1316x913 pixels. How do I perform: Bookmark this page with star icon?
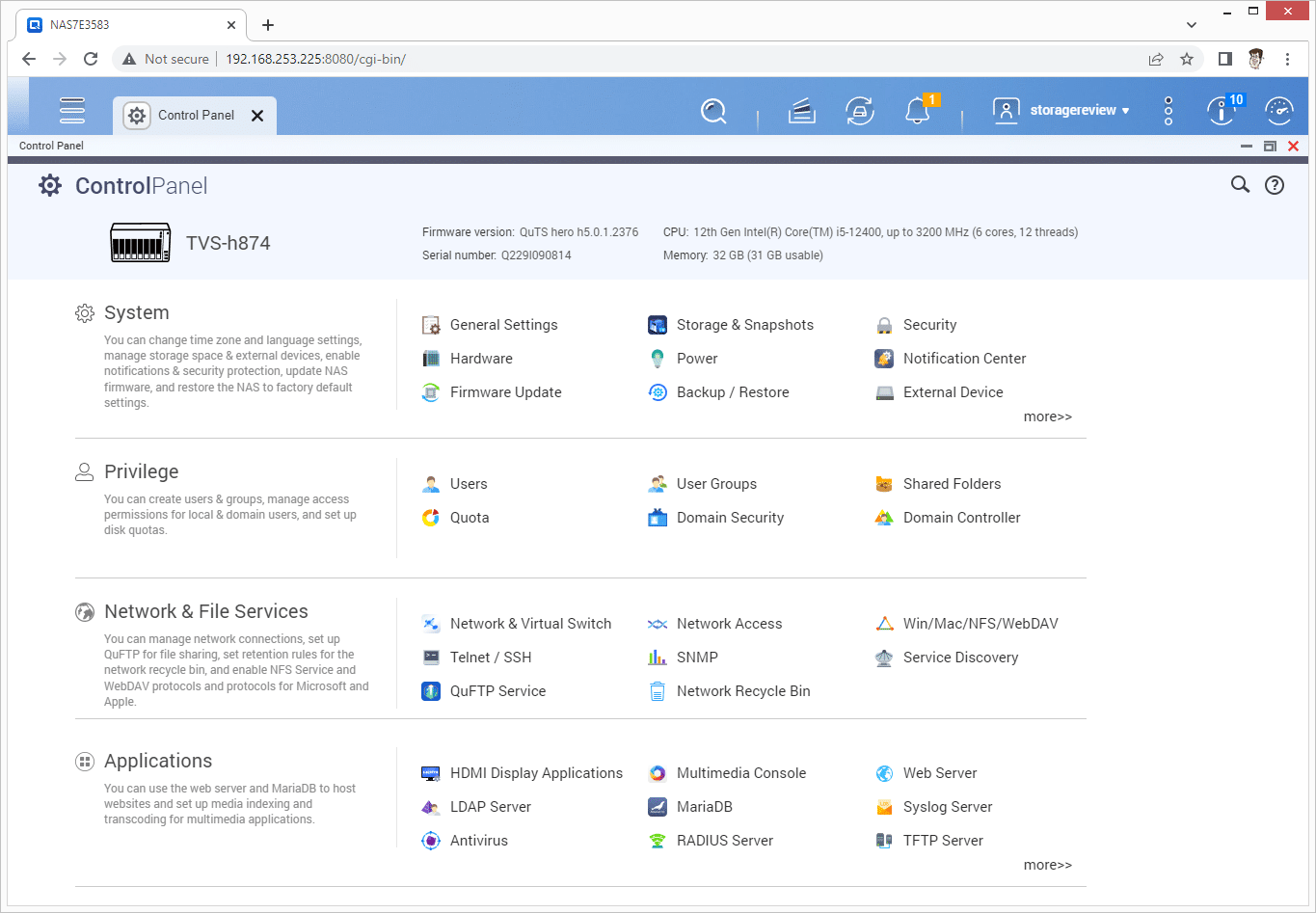pos(1187,59)
